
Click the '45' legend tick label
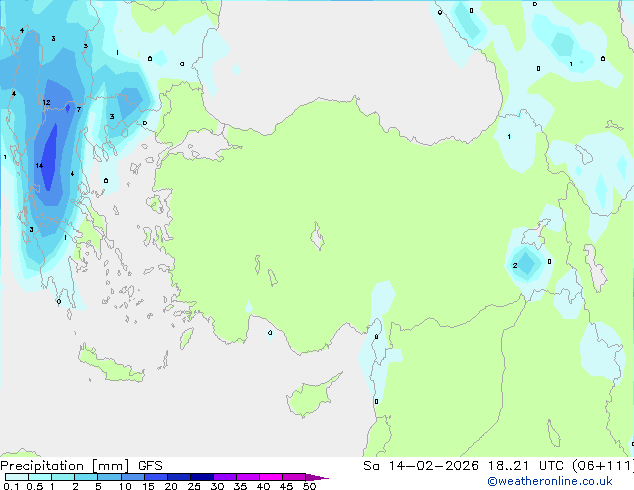tap(286, 486)
